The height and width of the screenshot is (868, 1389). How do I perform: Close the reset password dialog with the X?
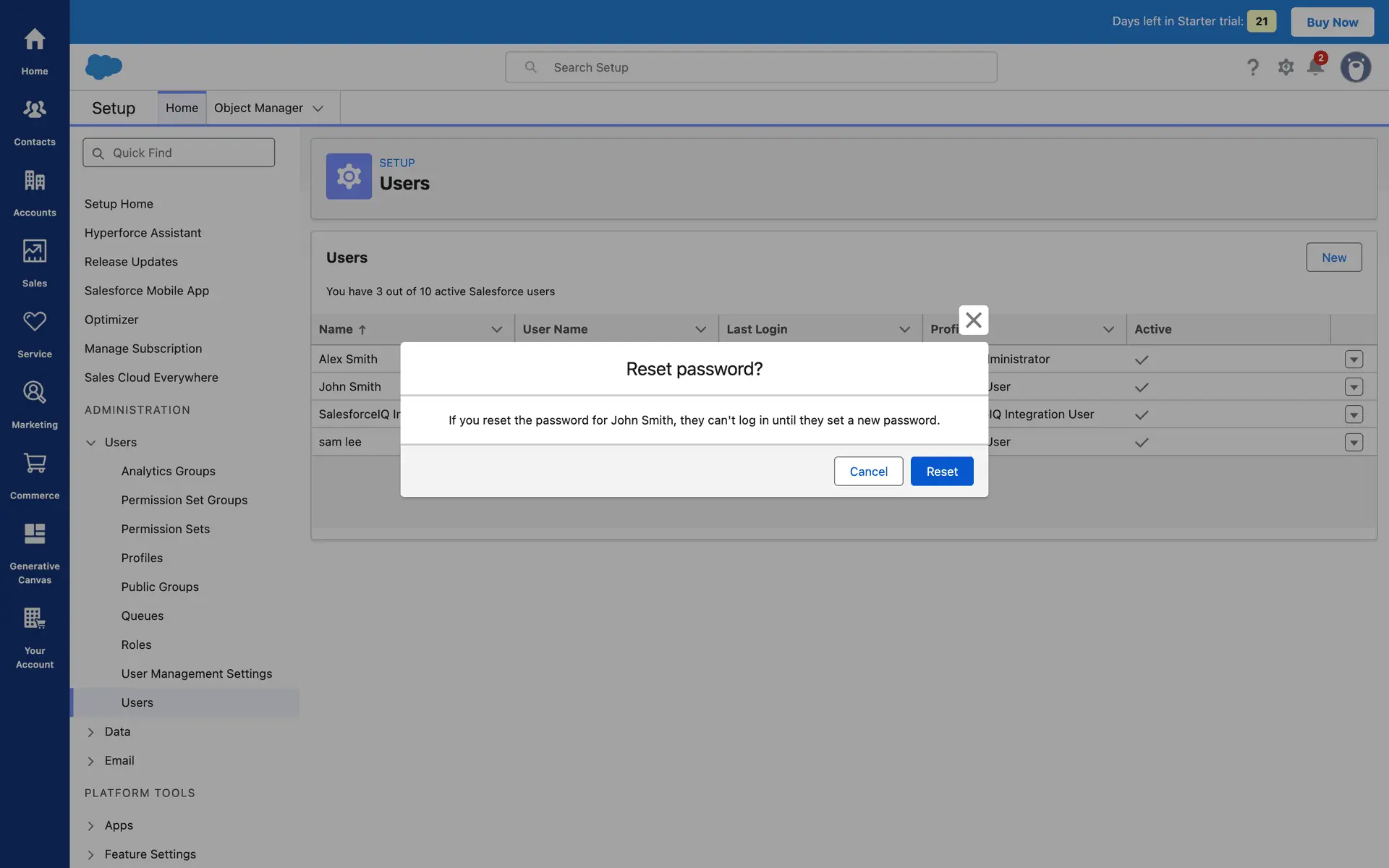pos(973,320)
